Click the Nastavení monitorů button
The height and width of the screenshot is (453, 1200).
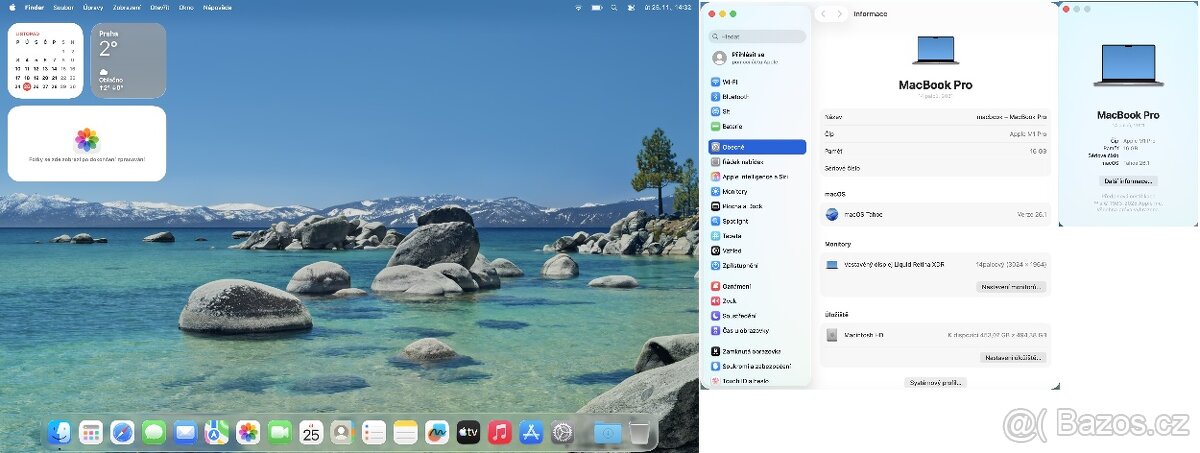click(1011, 287)
